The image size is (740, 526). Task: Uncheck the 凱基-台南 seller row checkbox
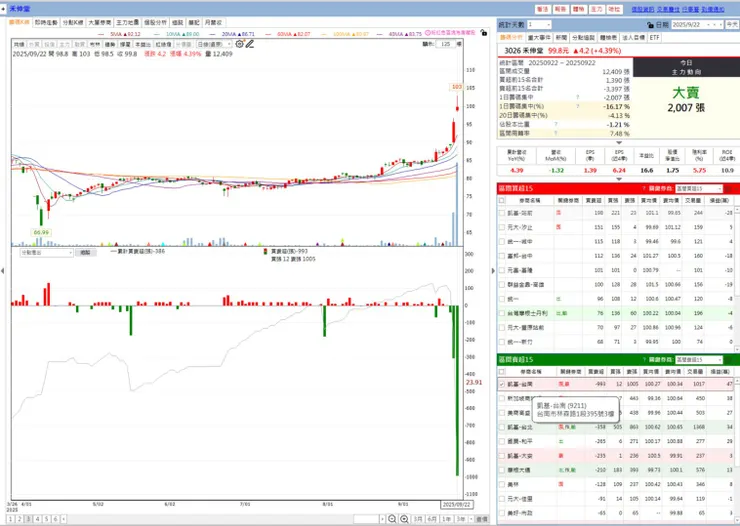click(x=502, y=384)
